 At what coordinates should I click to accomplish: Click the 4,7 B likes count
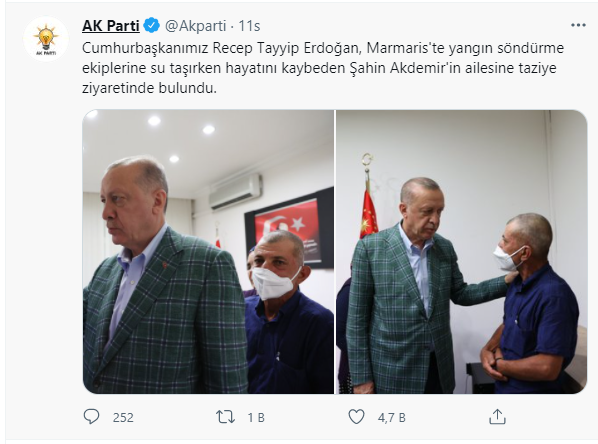pyautogui.click(x=391, y=418)
